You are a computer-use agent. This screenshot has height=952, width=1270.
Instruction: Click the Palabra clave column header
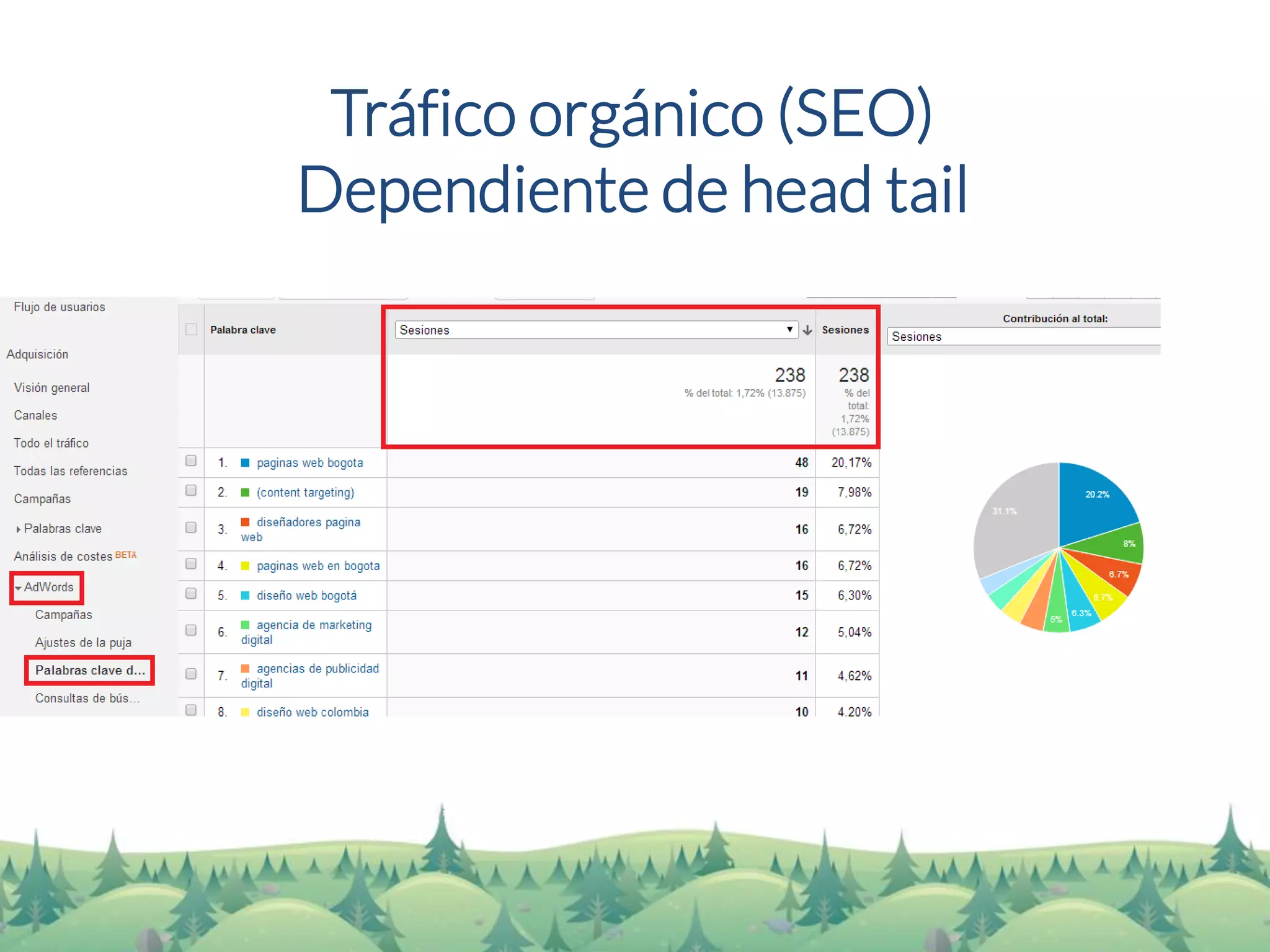(x=243, y=330)
